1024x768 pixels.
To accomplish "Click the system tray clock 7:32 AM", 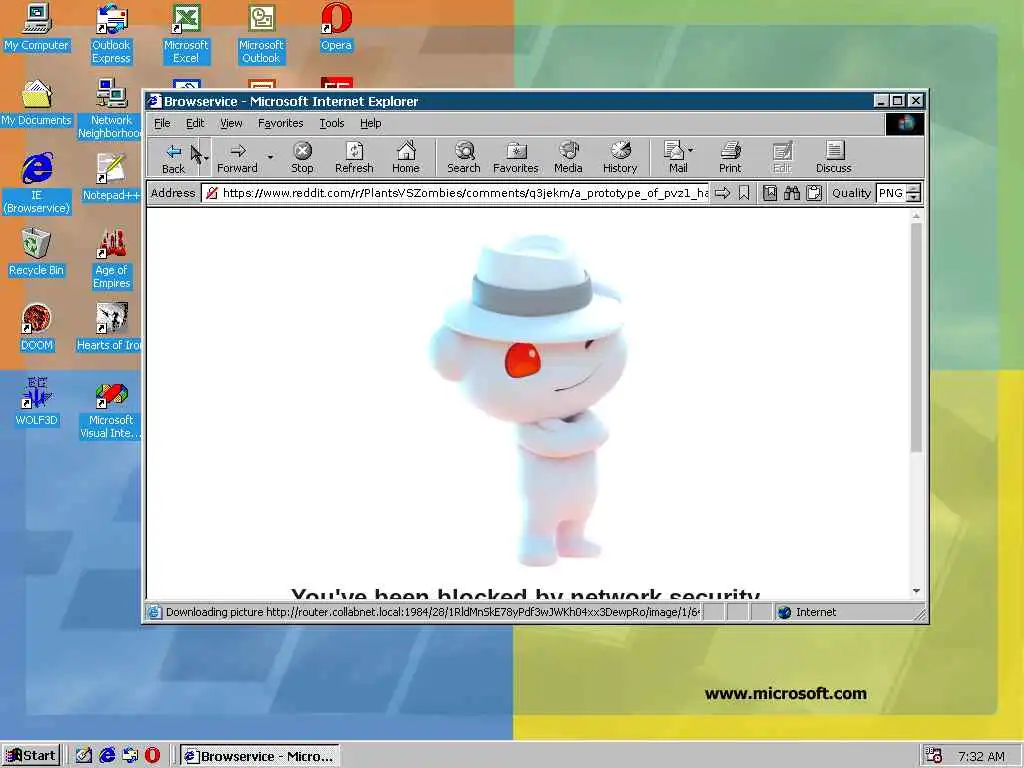I will click(x=981, y=756).
